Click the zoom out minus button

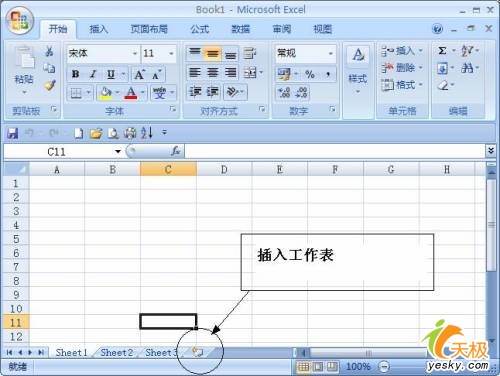(x=384, y=367)
